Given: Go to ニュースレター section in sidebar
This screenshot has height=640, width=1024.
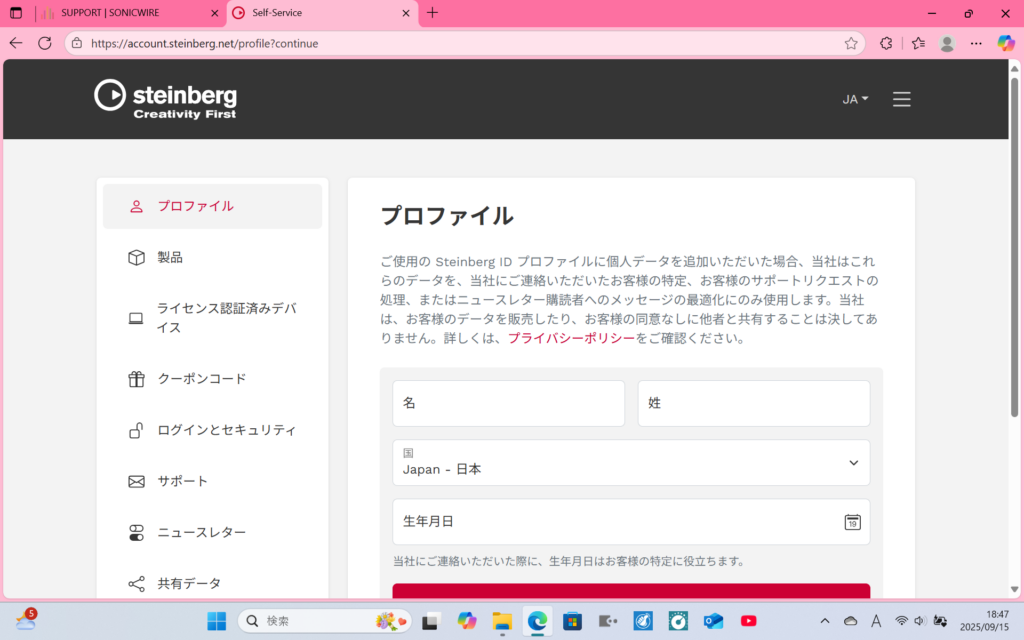Looking at the screenshot, I should pos(201,532).
